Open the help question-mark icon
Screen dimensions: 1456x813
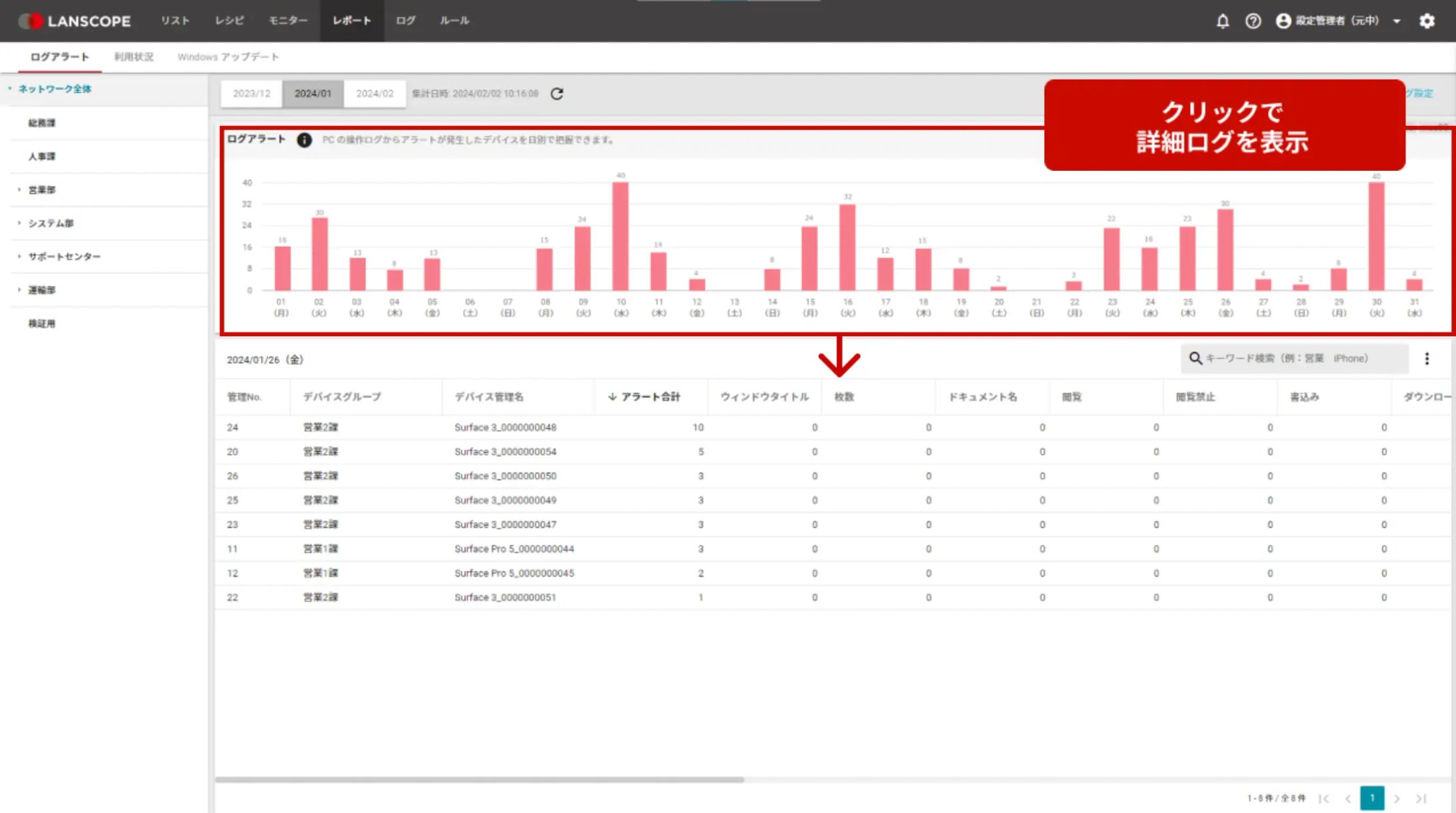point(1253,21)
